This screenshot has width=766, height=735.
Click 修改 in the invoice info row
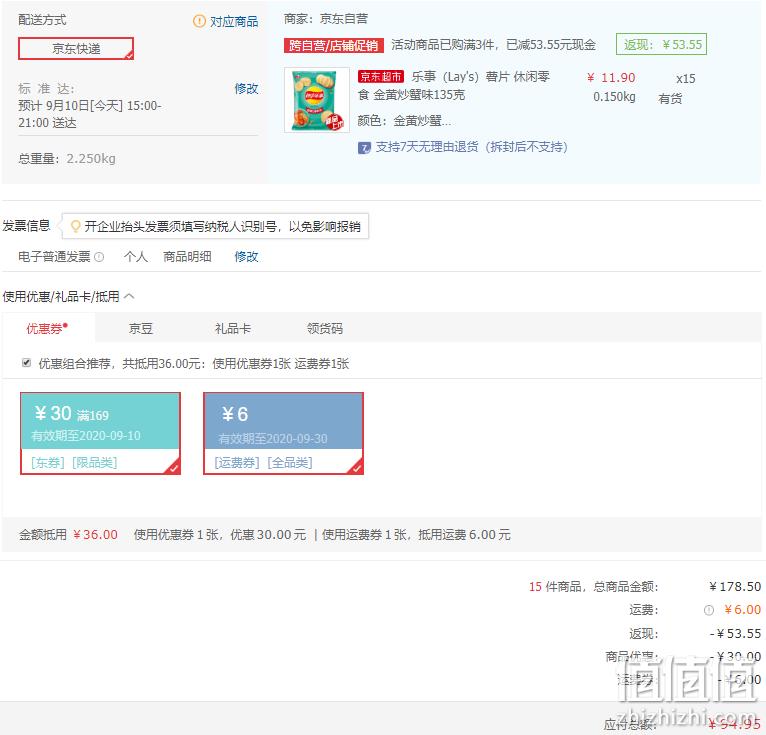pyautogui.click(x=246, y=256)
